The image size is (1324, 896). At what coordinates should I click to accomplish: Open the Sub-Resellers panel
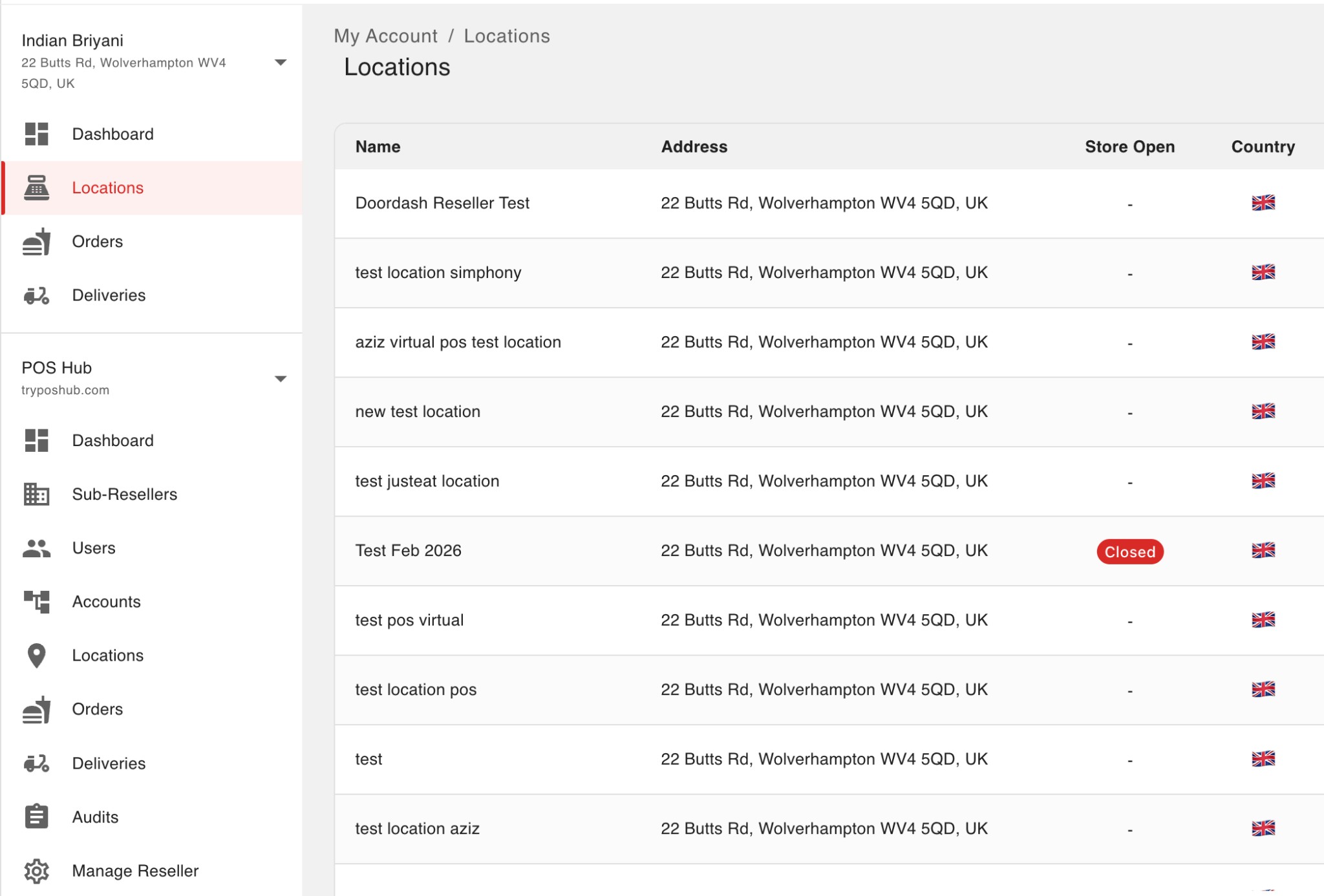coord(124,494)
